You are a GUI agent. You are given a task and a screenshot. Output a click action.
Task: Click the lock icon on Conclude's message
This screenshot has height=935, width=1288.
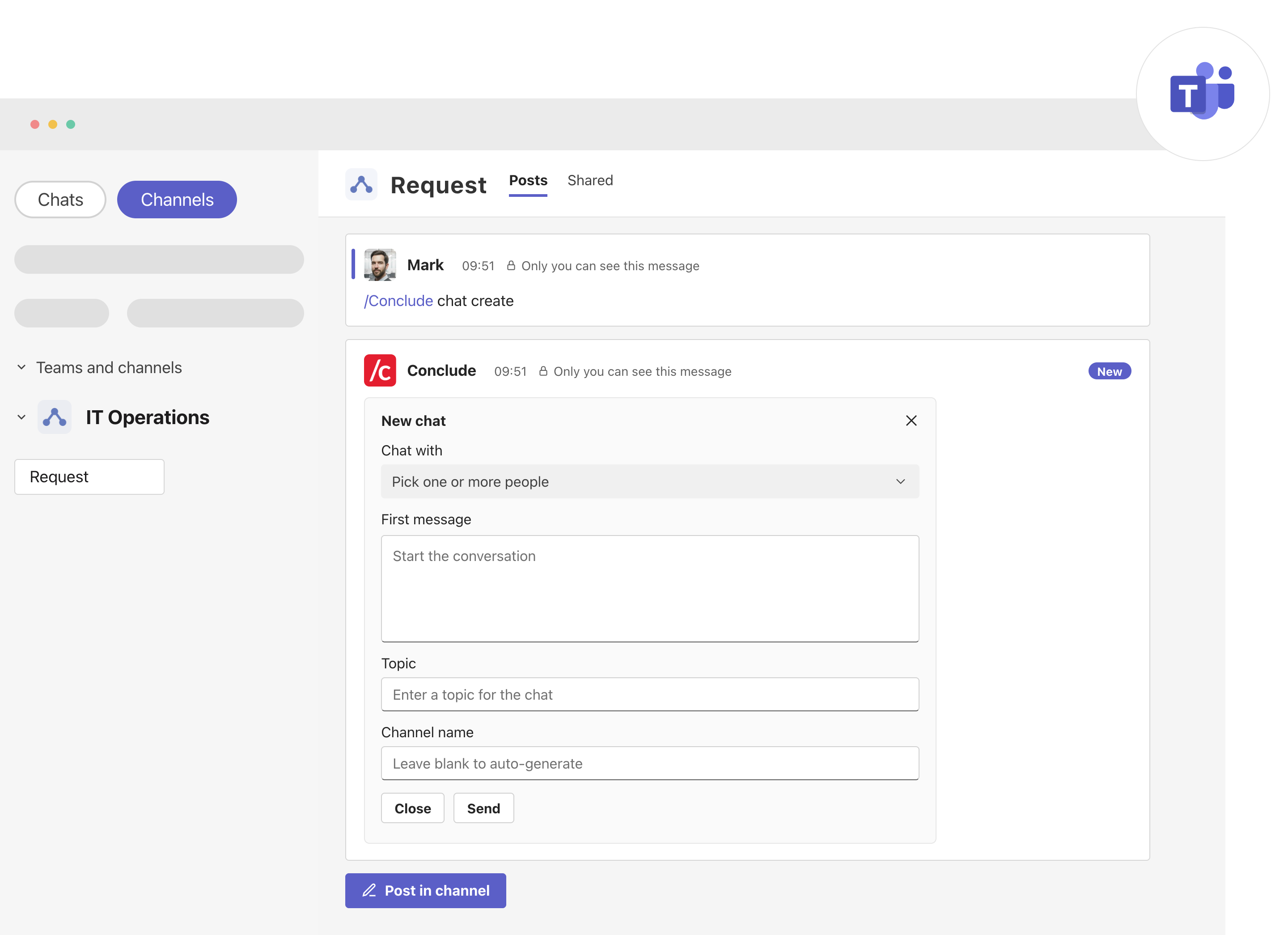543,371
